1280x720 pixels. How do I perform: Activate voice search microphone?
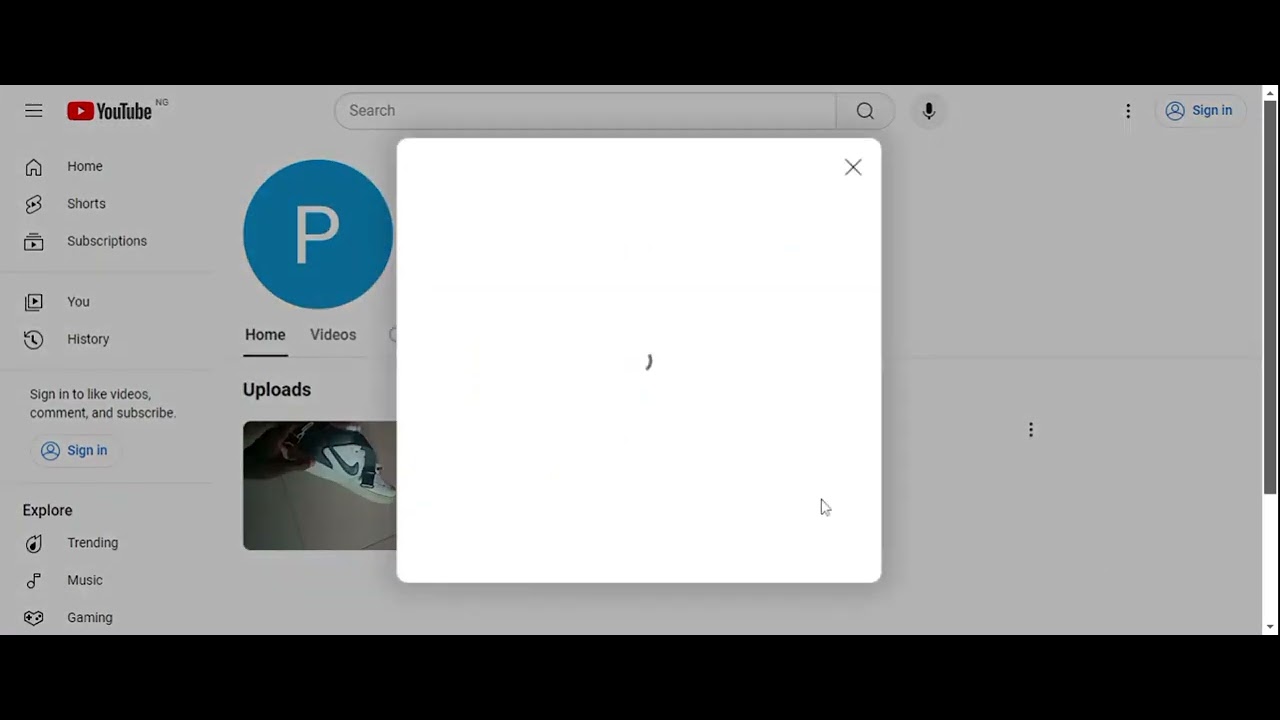(929, 111)
